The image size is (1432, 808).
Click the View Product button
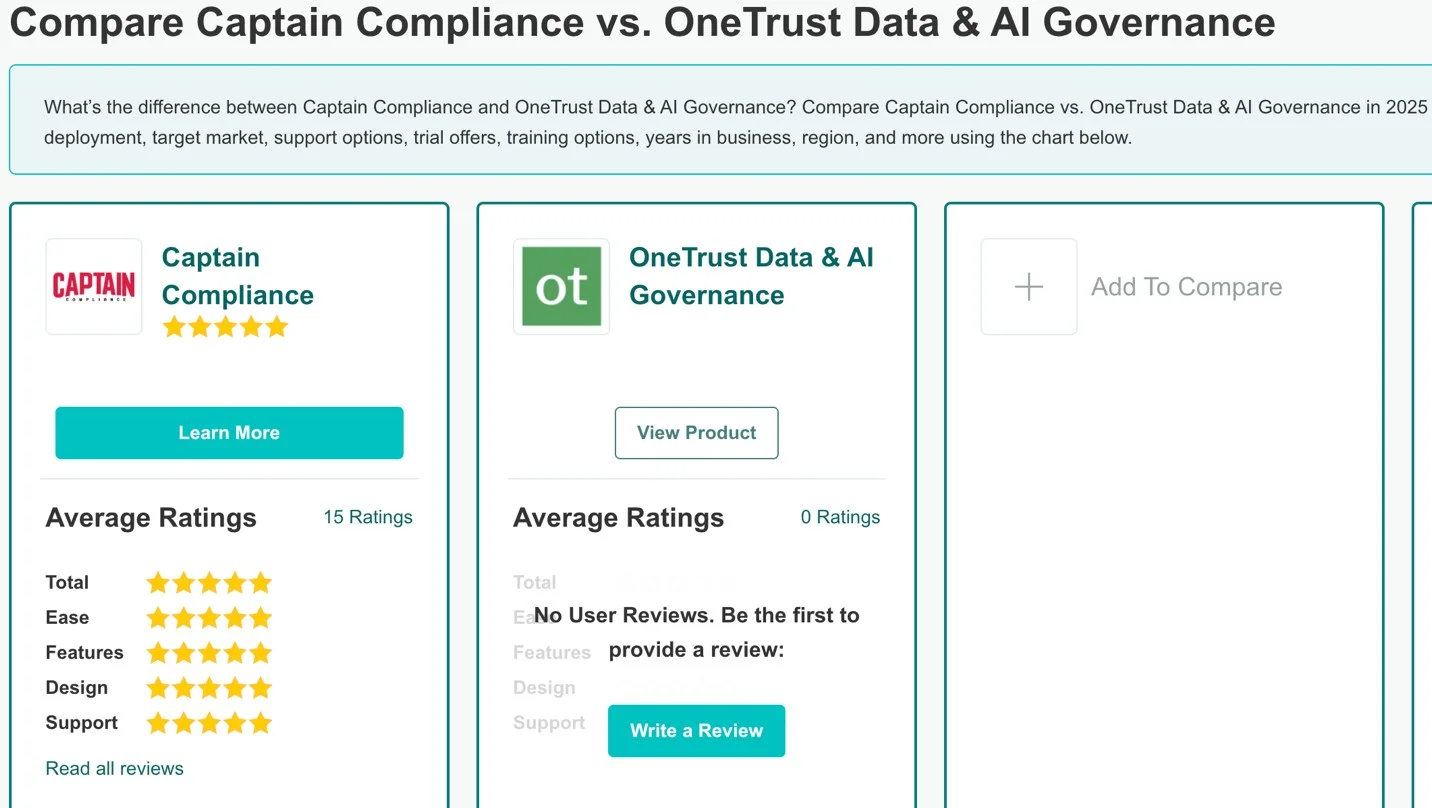pos(696,432)
